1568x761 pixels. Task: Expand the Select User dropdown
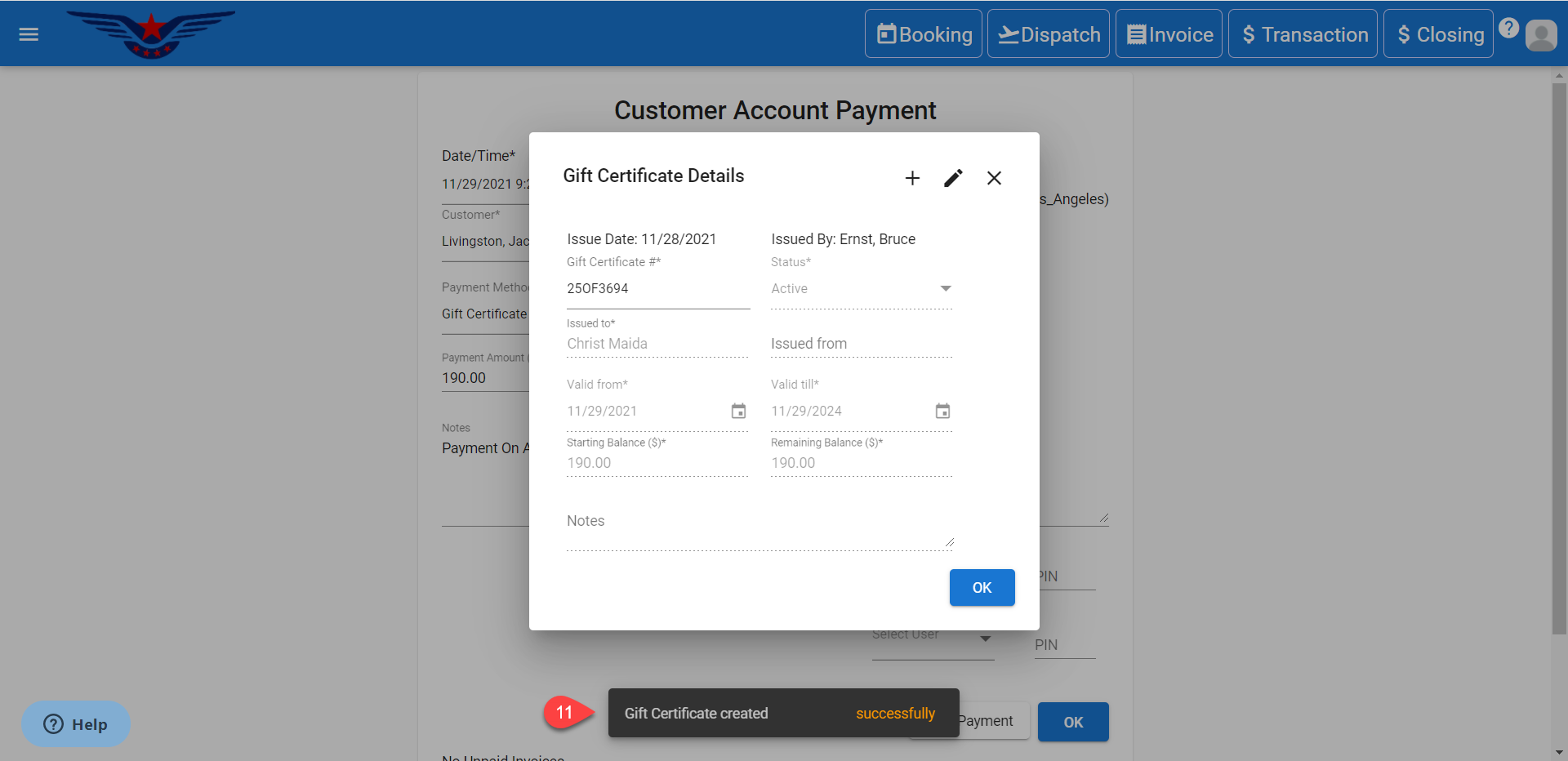985,638
